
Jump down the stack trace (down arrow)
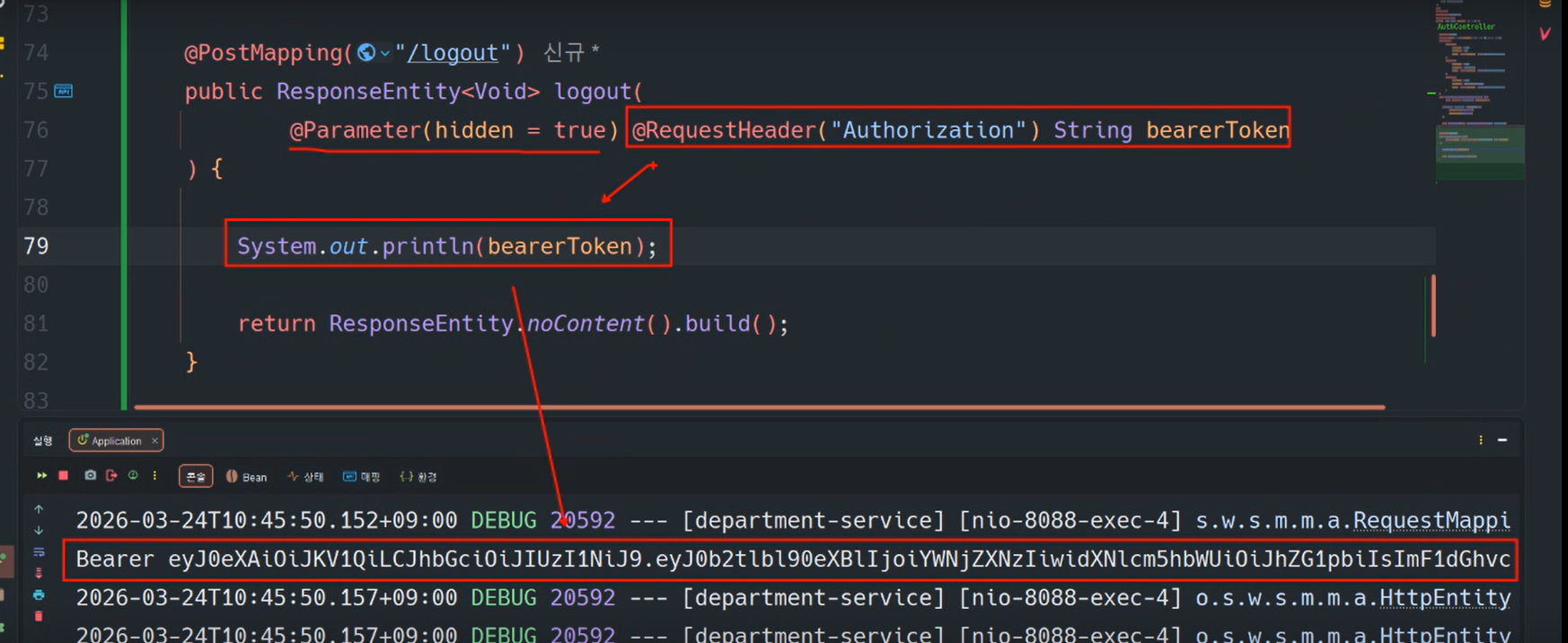click(39, 530)
